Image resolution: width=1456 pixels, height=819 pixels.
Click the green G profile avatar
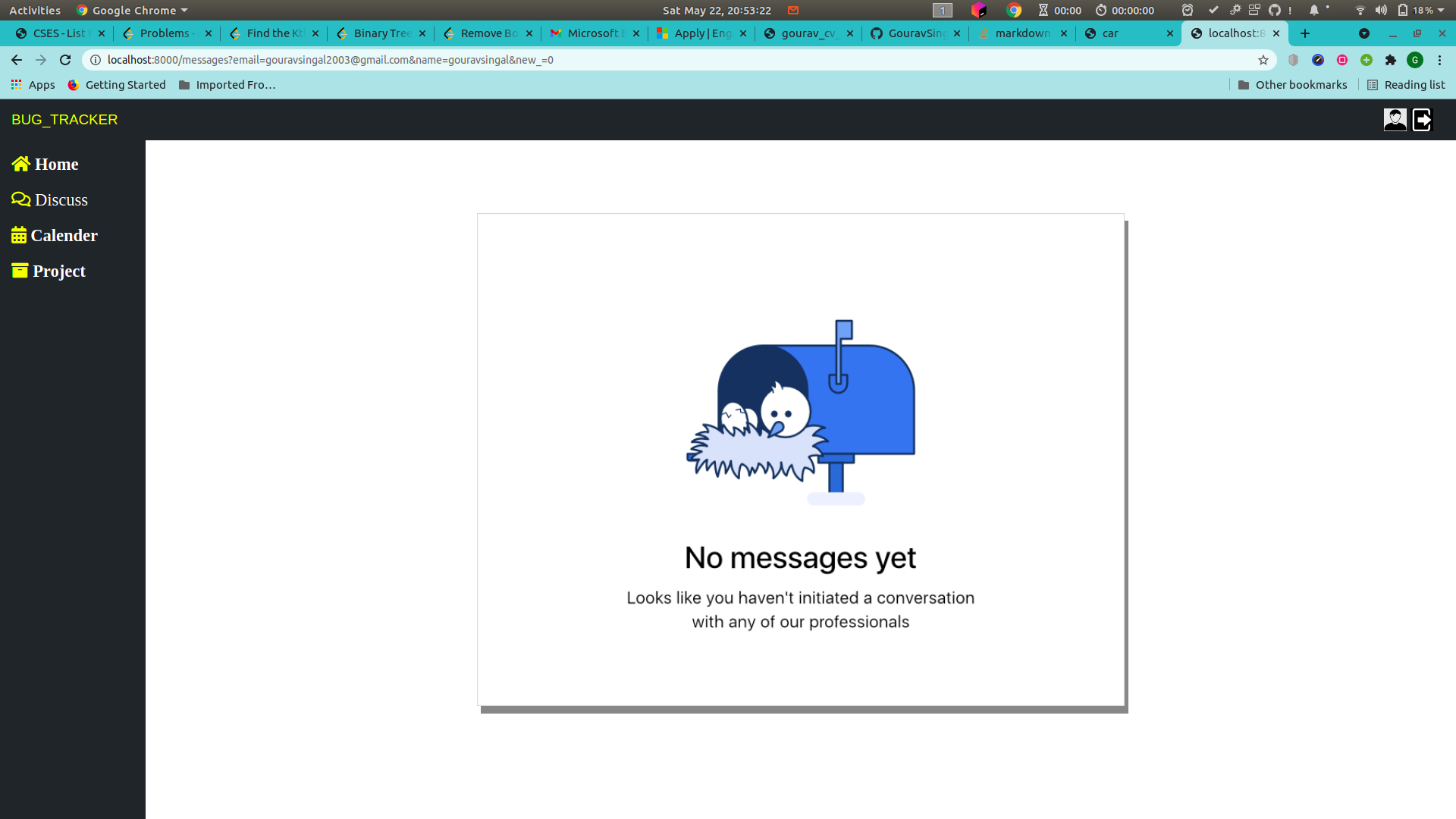pyautogui.click(x=1415, y=60)
